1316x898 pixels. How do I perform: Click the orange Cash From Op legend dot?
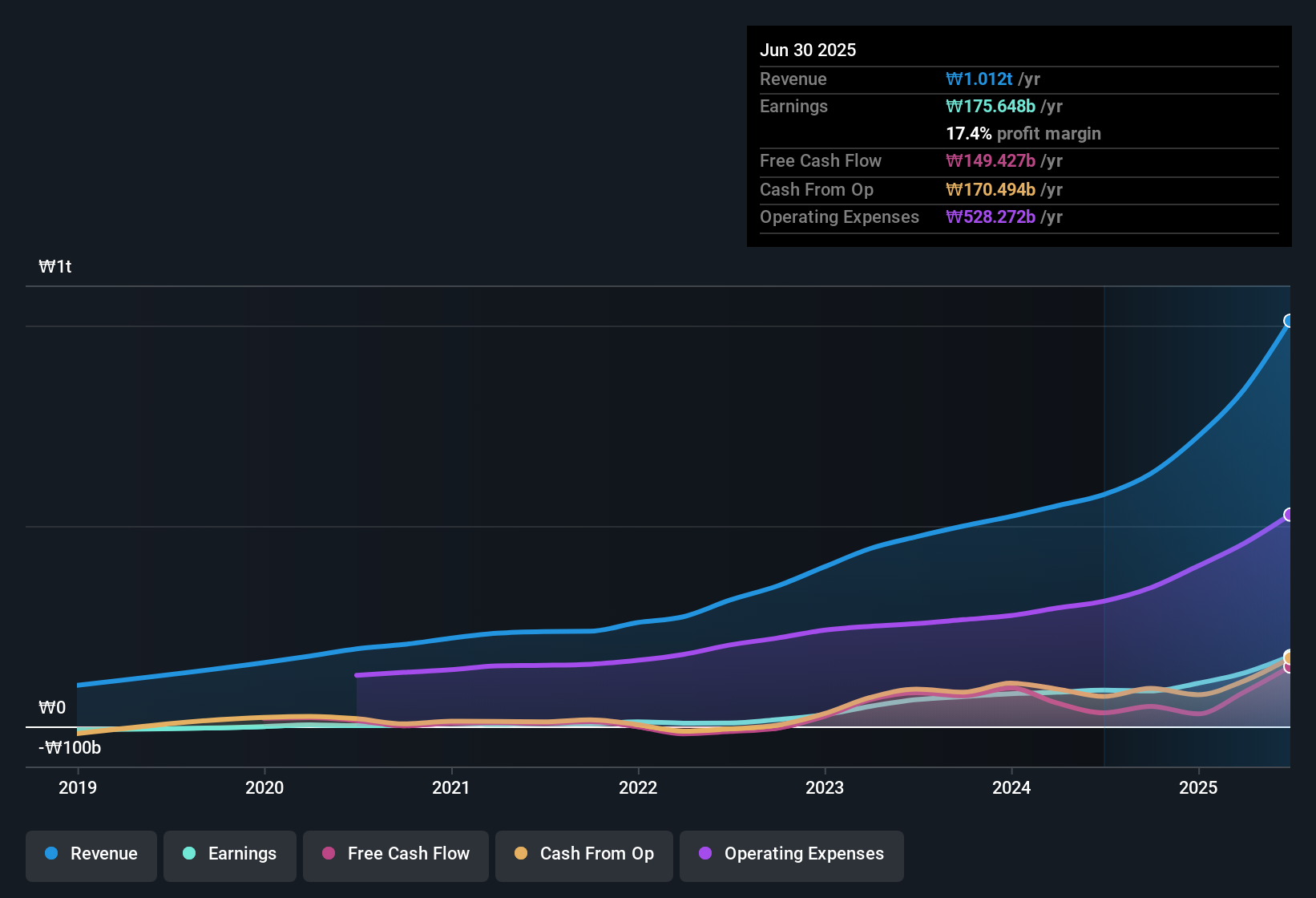coord(521,853)
